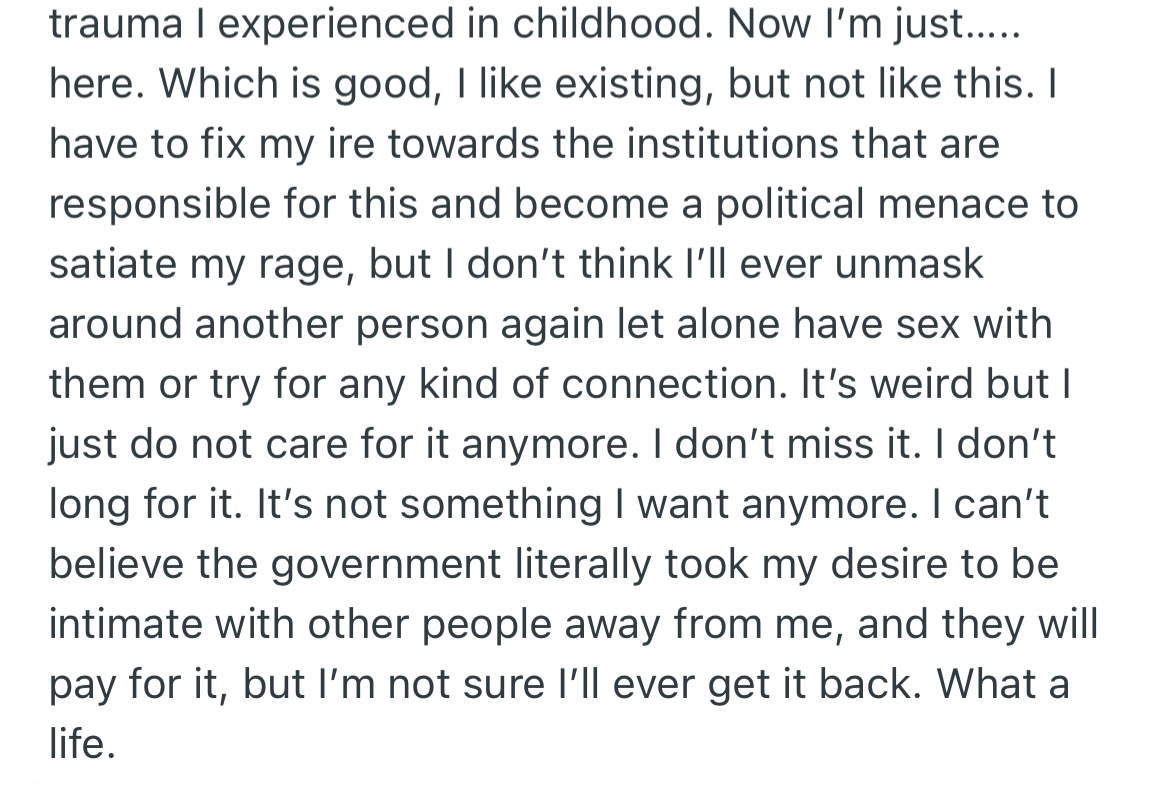Tap the final word "life."
Image resolution: width=1172 pixels, height=789 pixels.
tap(82, 743)
